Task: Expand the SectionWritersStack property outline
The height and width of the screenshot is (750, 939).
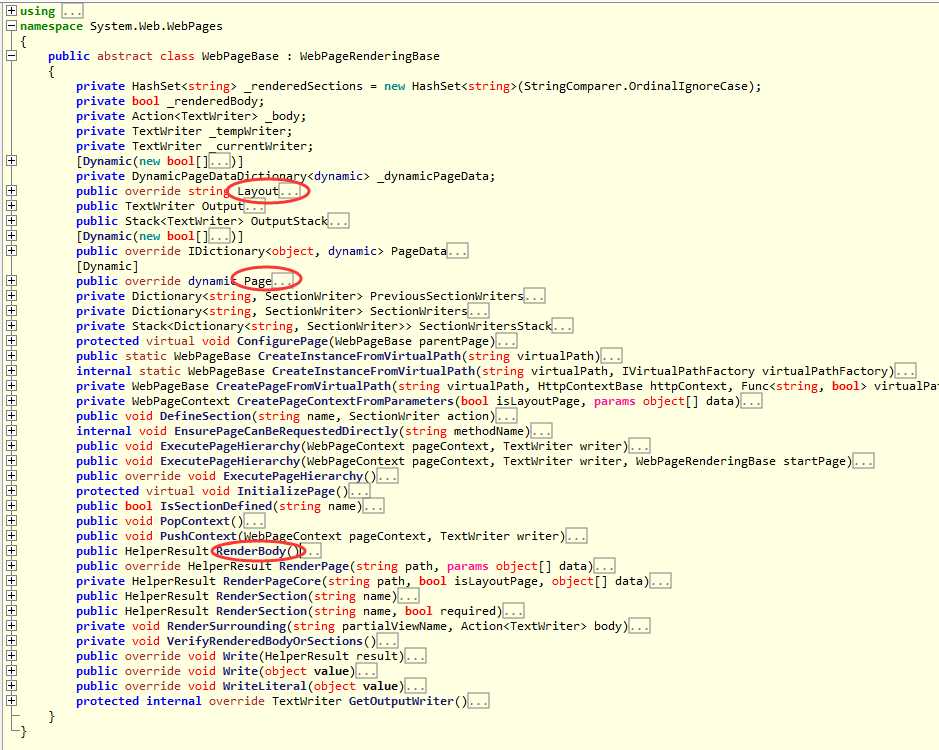Action: (x=11, y=325)
